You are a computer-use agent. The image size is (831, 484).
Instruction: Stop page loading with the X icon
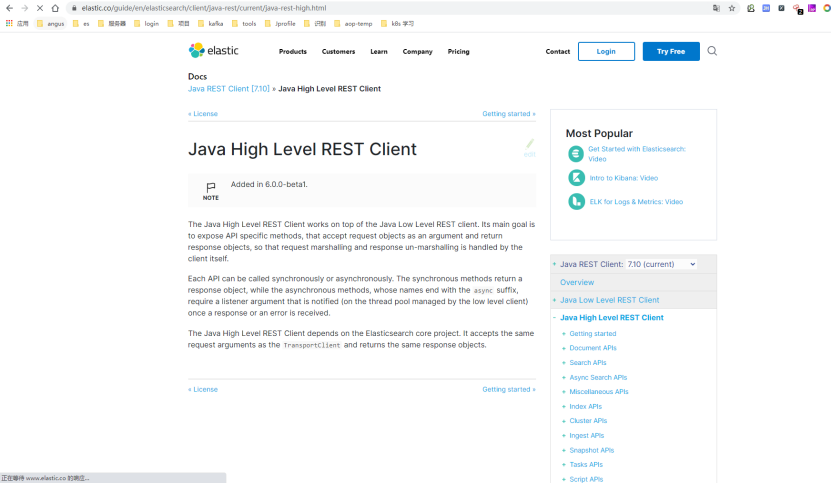[x=40, y=8]
